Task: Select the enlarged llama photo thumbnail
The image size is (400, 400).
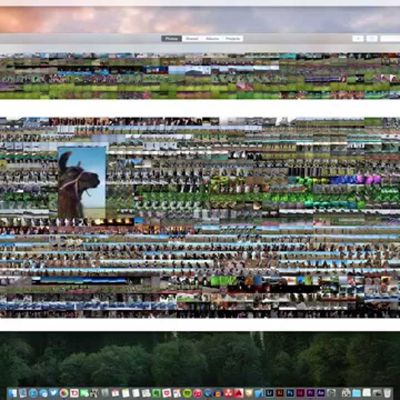Action: click(82, 182)
